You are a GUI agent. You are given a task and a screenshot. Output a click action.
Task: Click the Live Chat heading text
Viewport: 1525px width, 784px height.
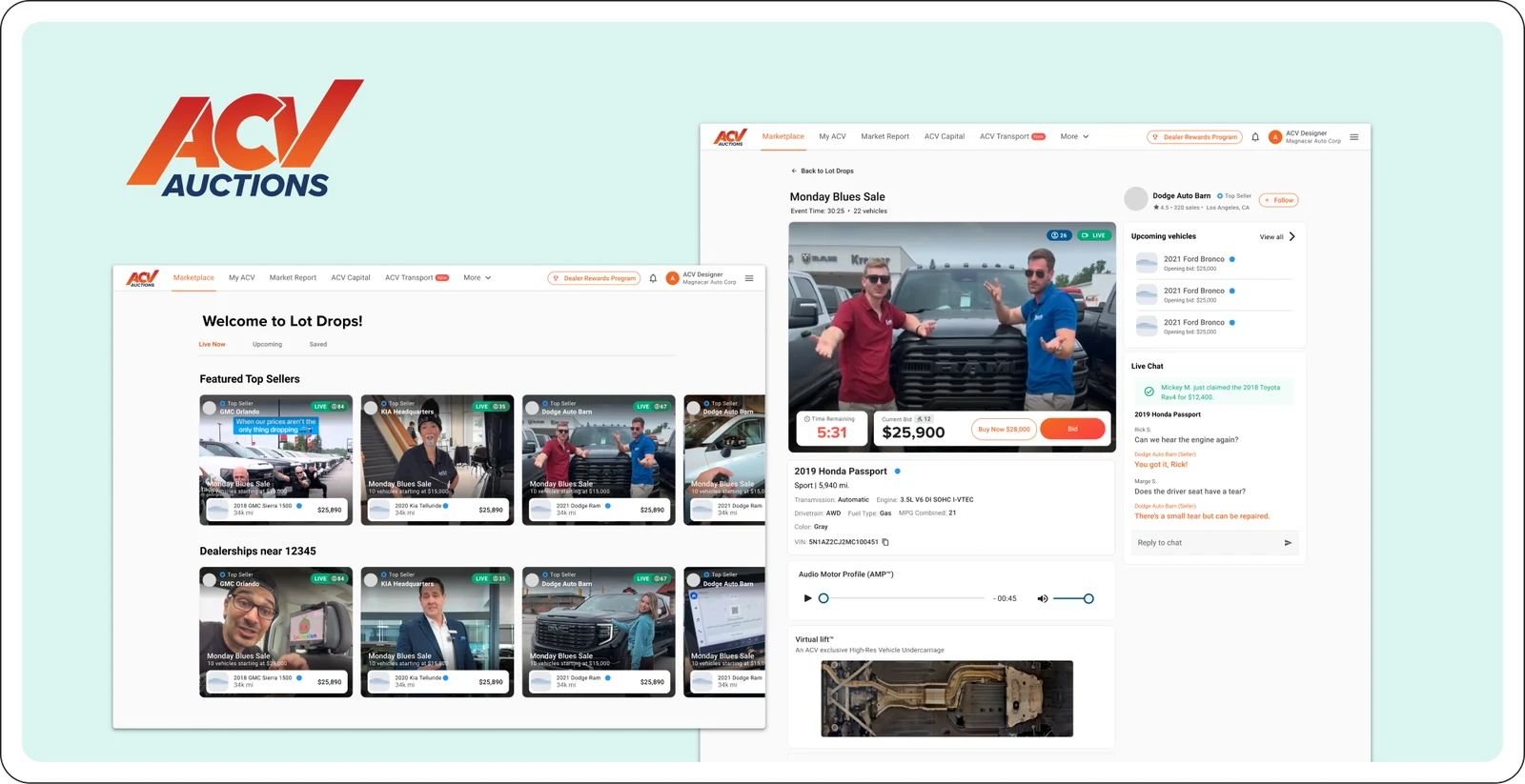1148,366
